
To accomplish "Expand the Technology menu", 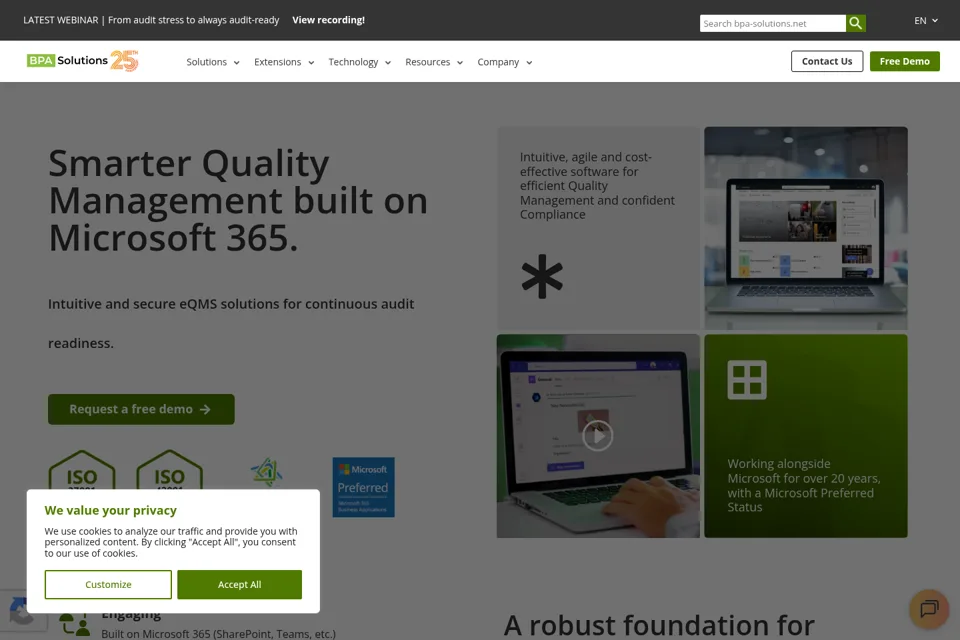I will click(x=359, y=62).
